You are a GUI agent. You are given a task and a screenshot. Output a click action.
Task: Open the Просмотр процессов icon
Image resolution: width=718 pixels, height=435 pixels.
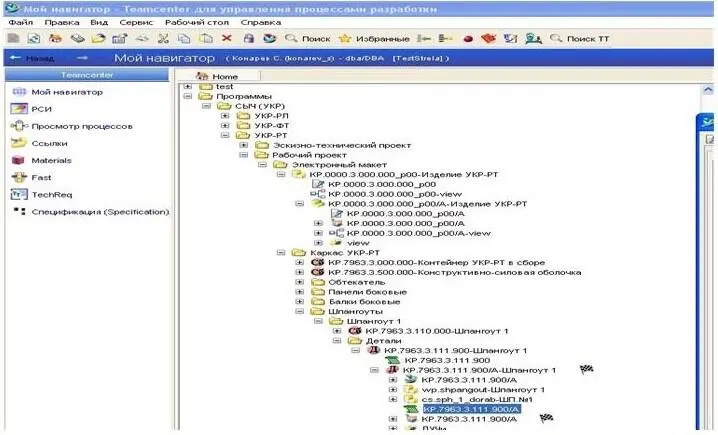[x=19, y=126]
